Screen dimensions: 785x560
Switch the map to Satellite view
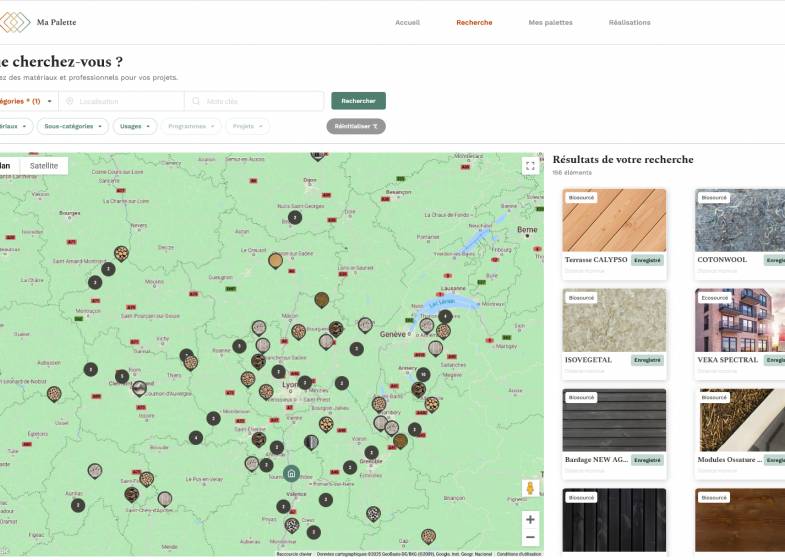(44, 166)
